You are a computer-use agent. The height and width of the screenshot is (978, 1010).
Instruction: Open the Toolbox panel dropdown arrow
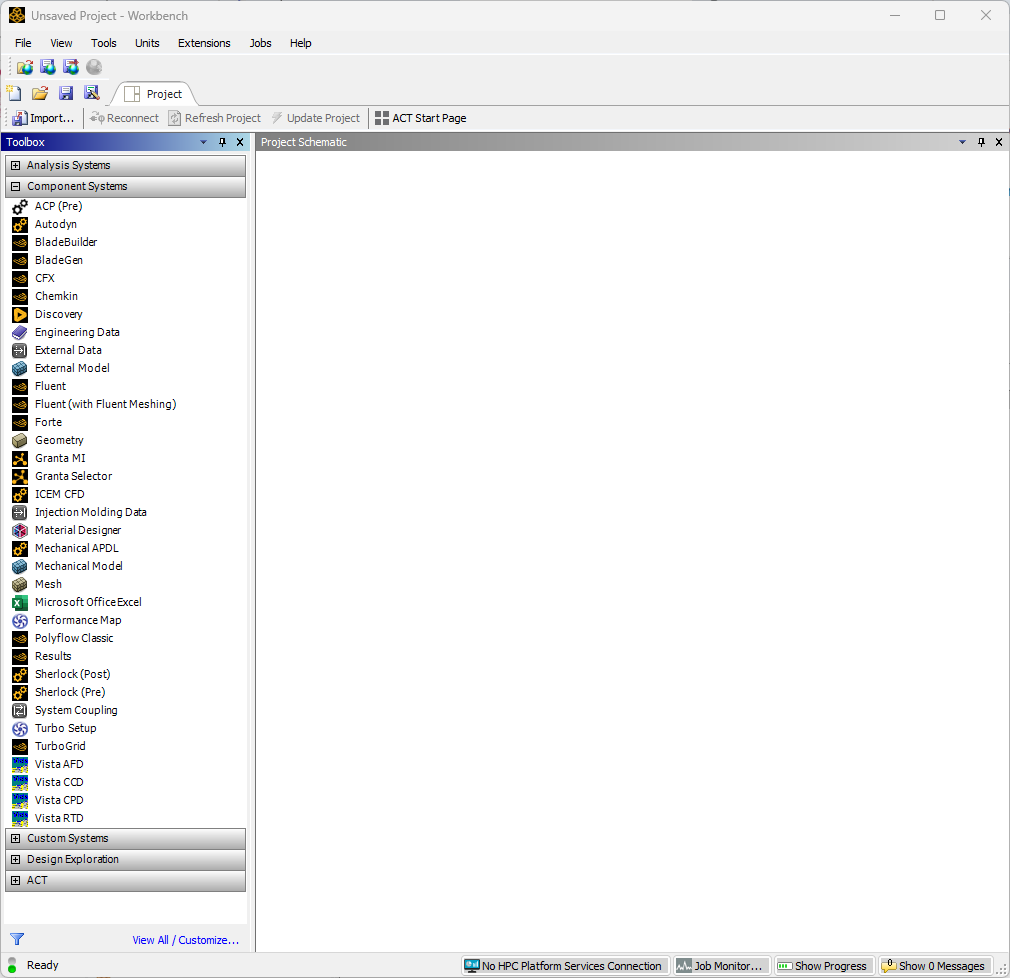click(x=204, y=142)
